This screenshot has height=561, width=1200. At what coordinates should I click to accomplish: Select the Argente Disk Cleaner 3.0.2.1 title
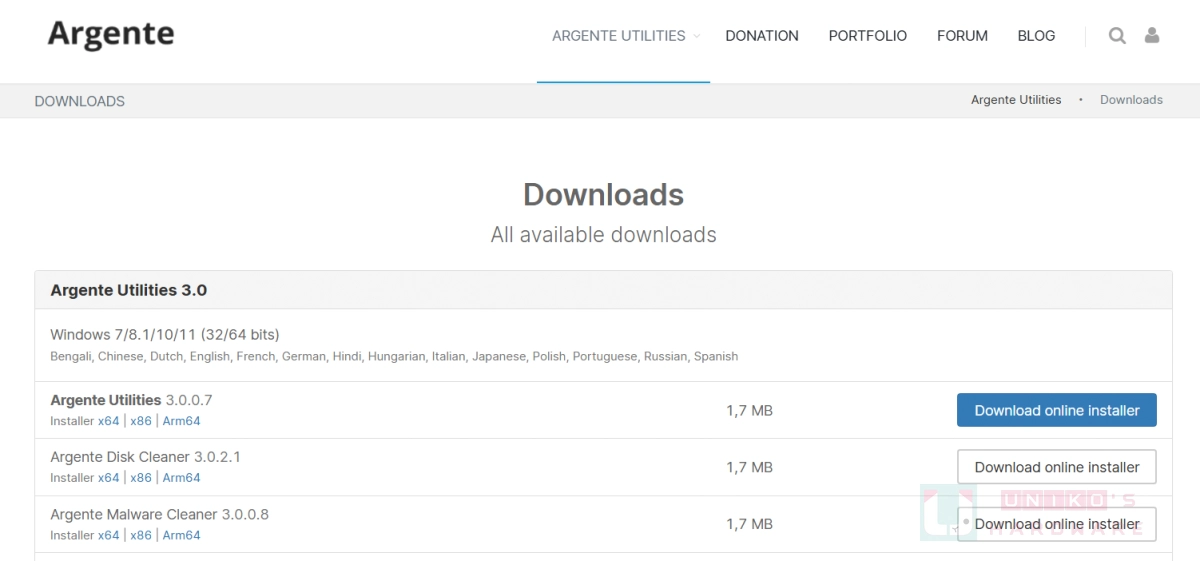(145, 457)
